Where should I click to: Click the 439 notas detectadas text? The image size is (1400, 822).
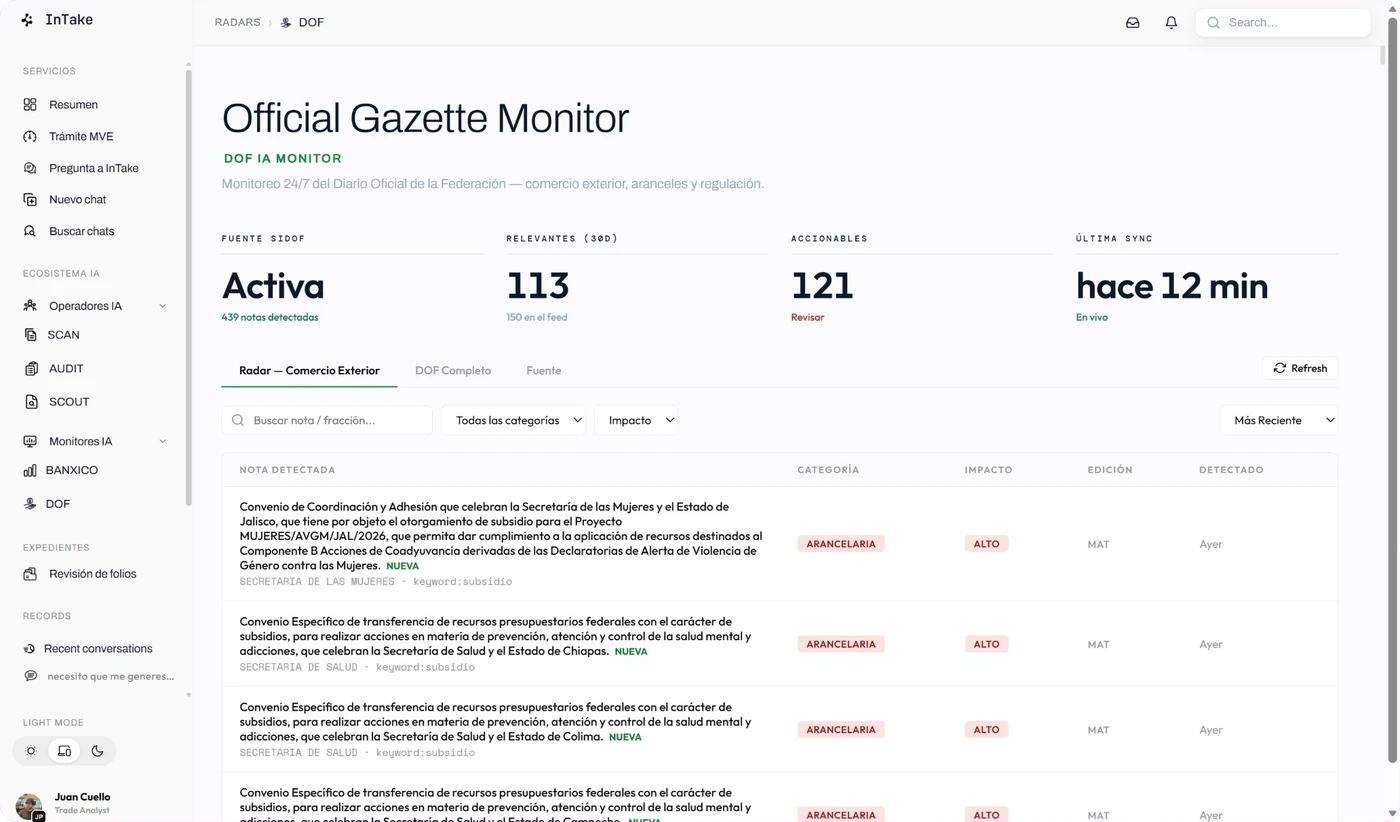[270, 317]
